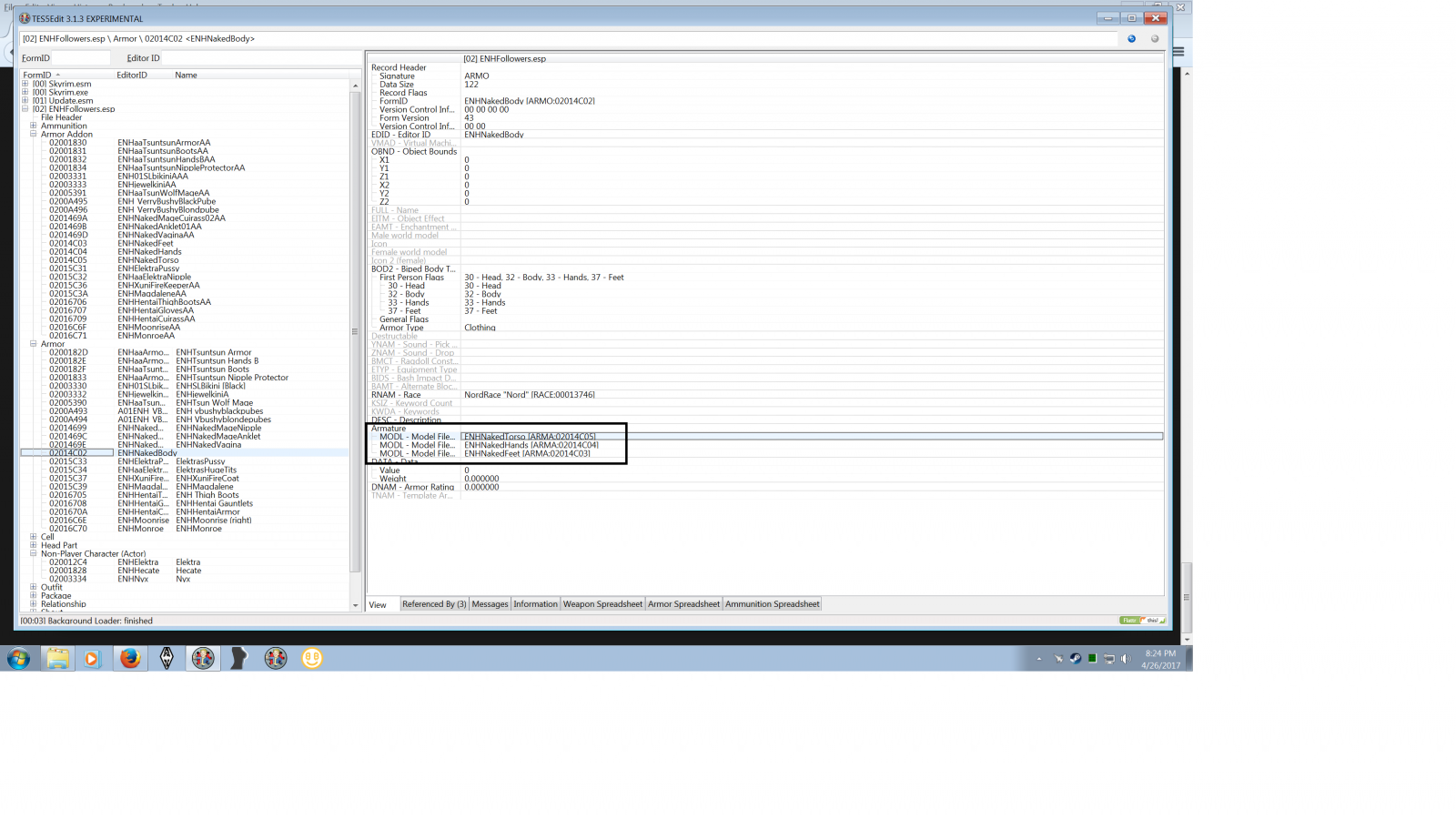Launch Windows Media Player from taskbar
Screen dimensions: 1456x819
pos(91,658)
